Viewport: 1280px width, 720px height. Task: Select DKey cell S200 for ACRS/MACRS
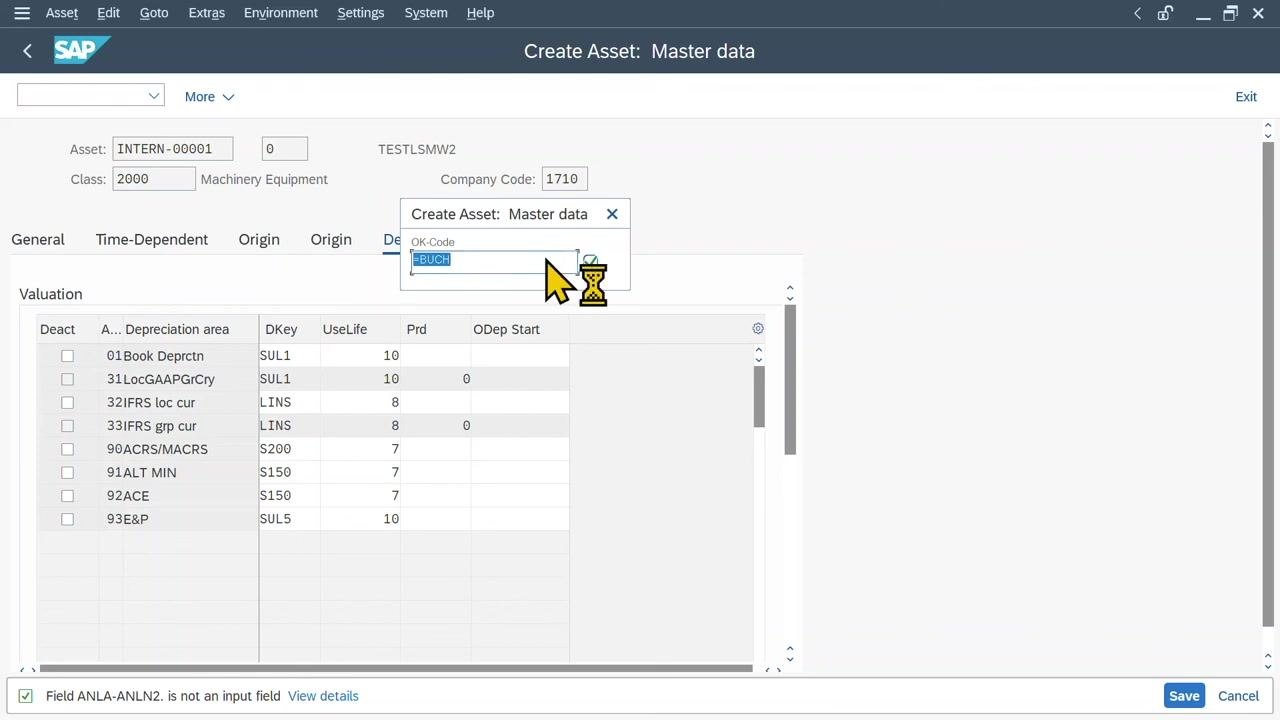click(289, 449)
